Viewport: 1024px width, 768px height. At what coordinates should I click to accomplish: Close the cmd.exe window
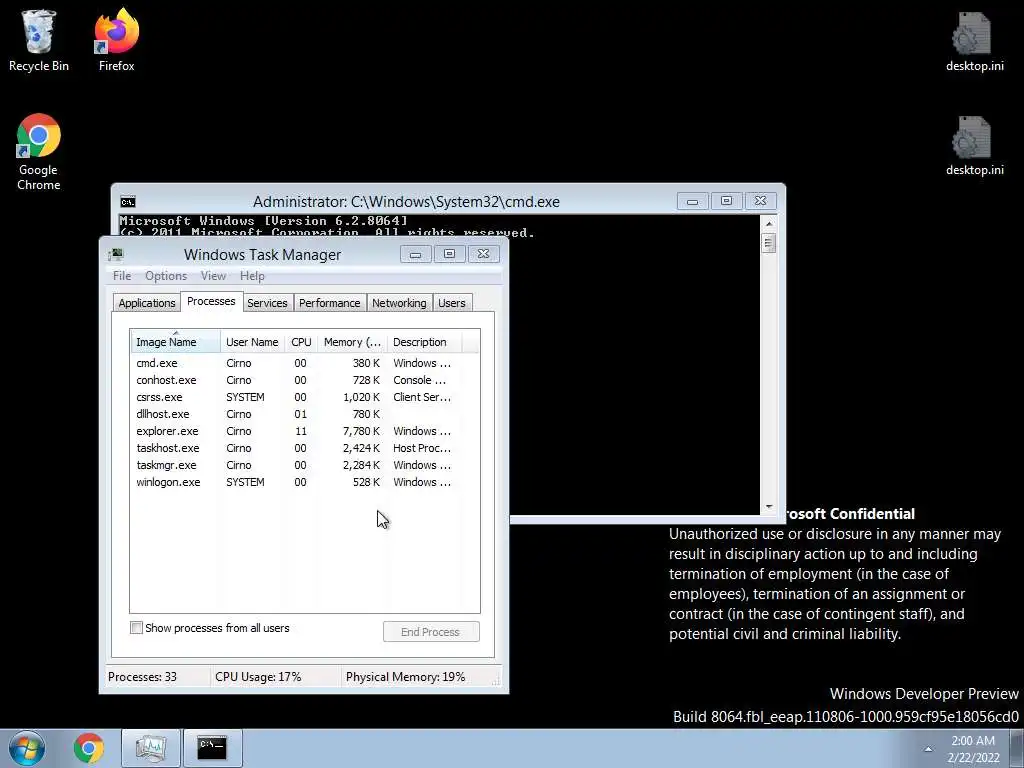(x=760, y=201)
